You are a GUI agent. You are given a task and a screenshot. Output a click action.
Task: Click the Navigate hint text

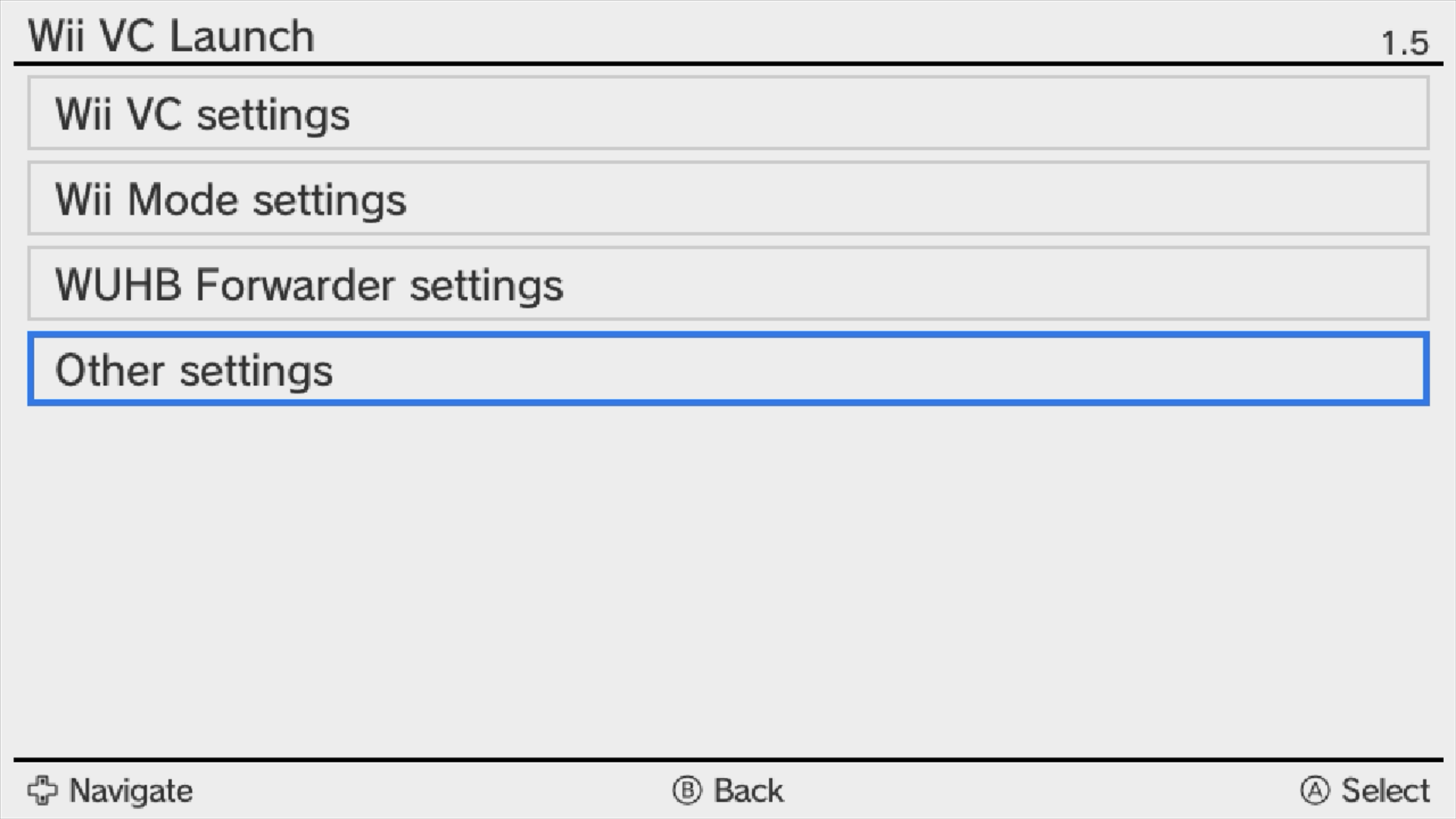coord(131,791)
